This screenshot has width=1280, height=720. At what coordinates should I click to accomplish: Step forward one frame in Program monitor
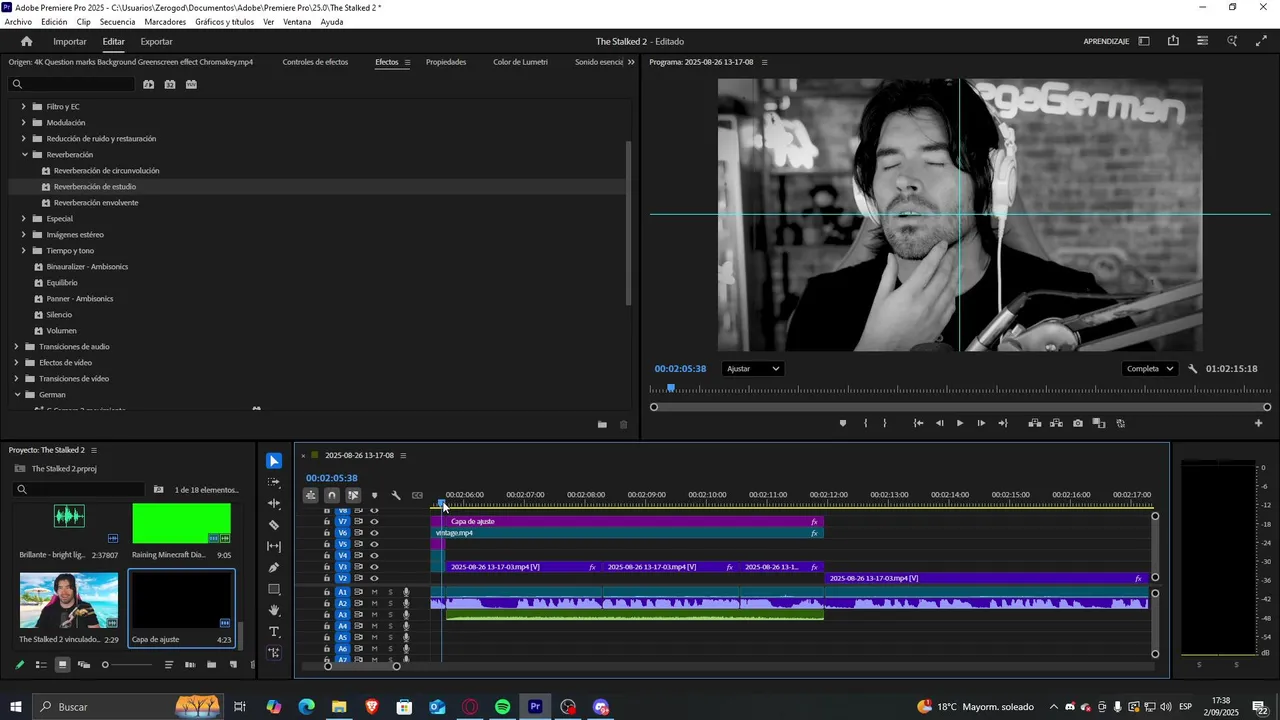pyautogui.click(x=981, y=423)
